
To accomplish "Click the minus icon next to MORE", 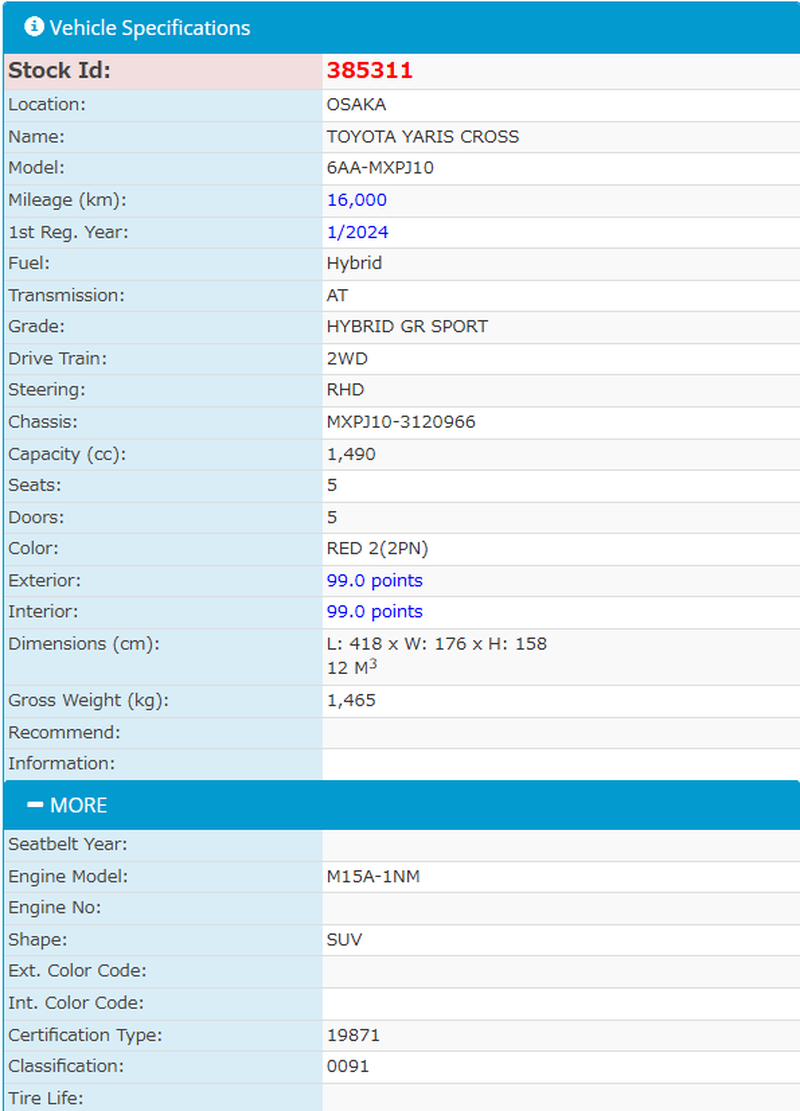I will [35, 804].
